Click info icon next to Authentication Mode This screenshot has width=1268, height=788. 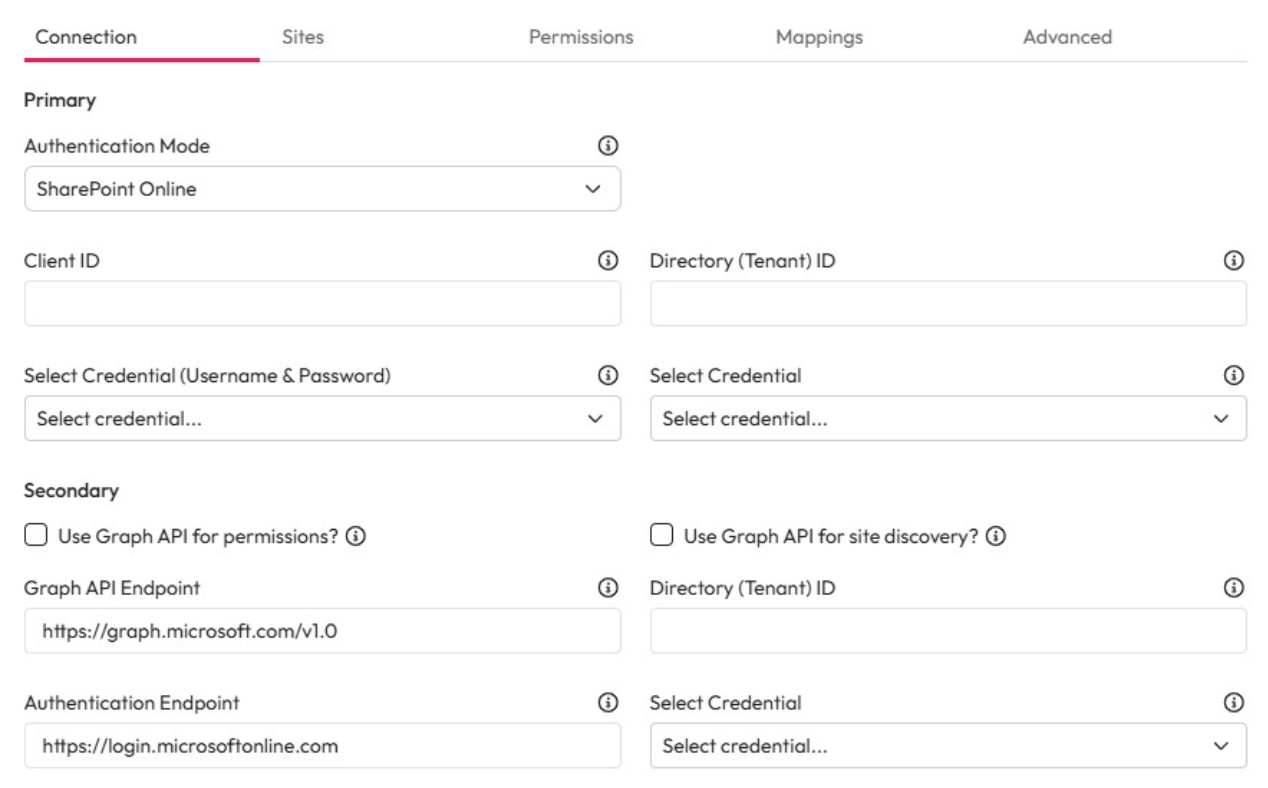(607, 146)
